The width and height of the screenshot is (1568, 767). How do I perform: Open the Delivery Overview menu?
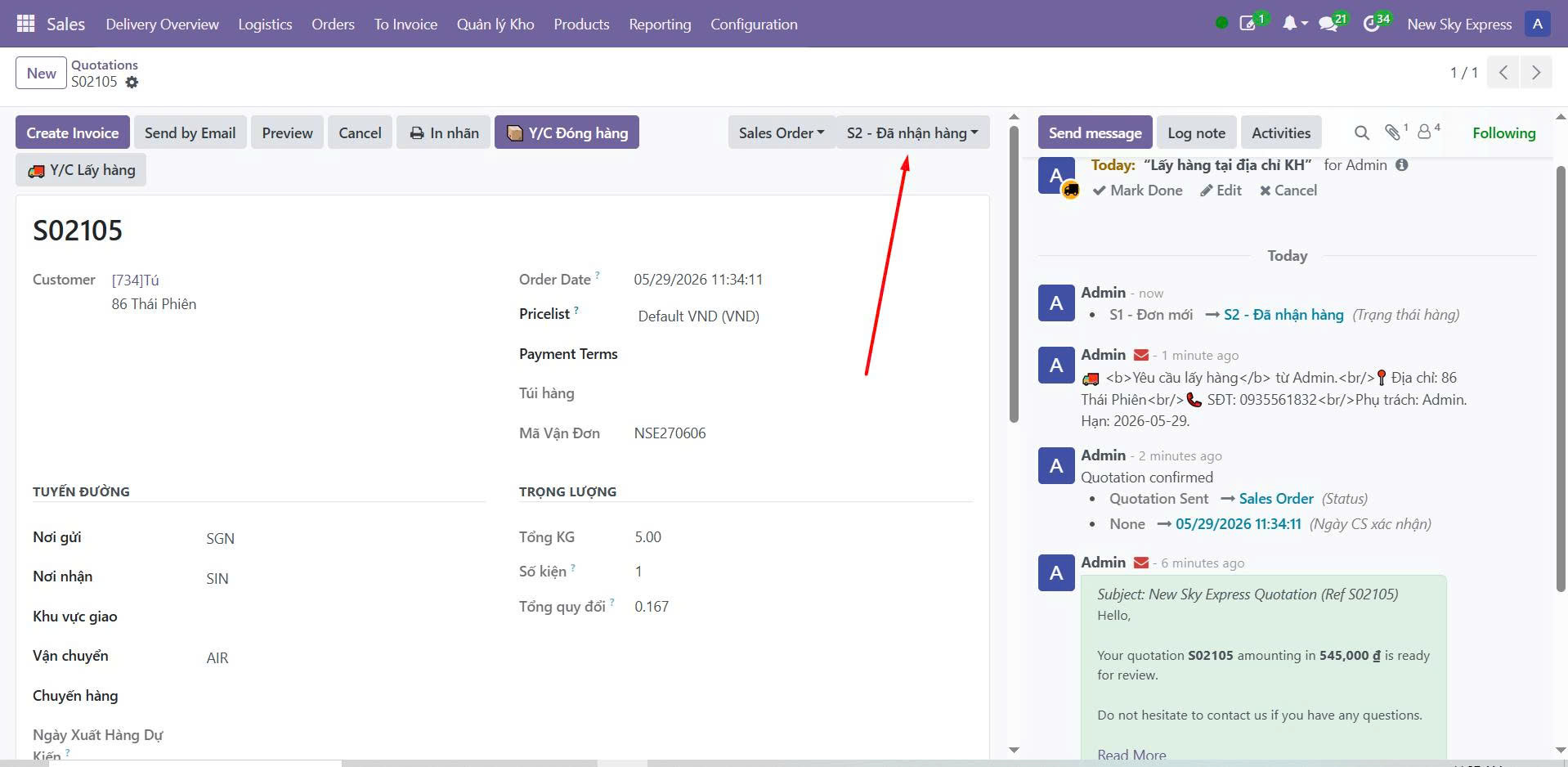coord(162,24)
